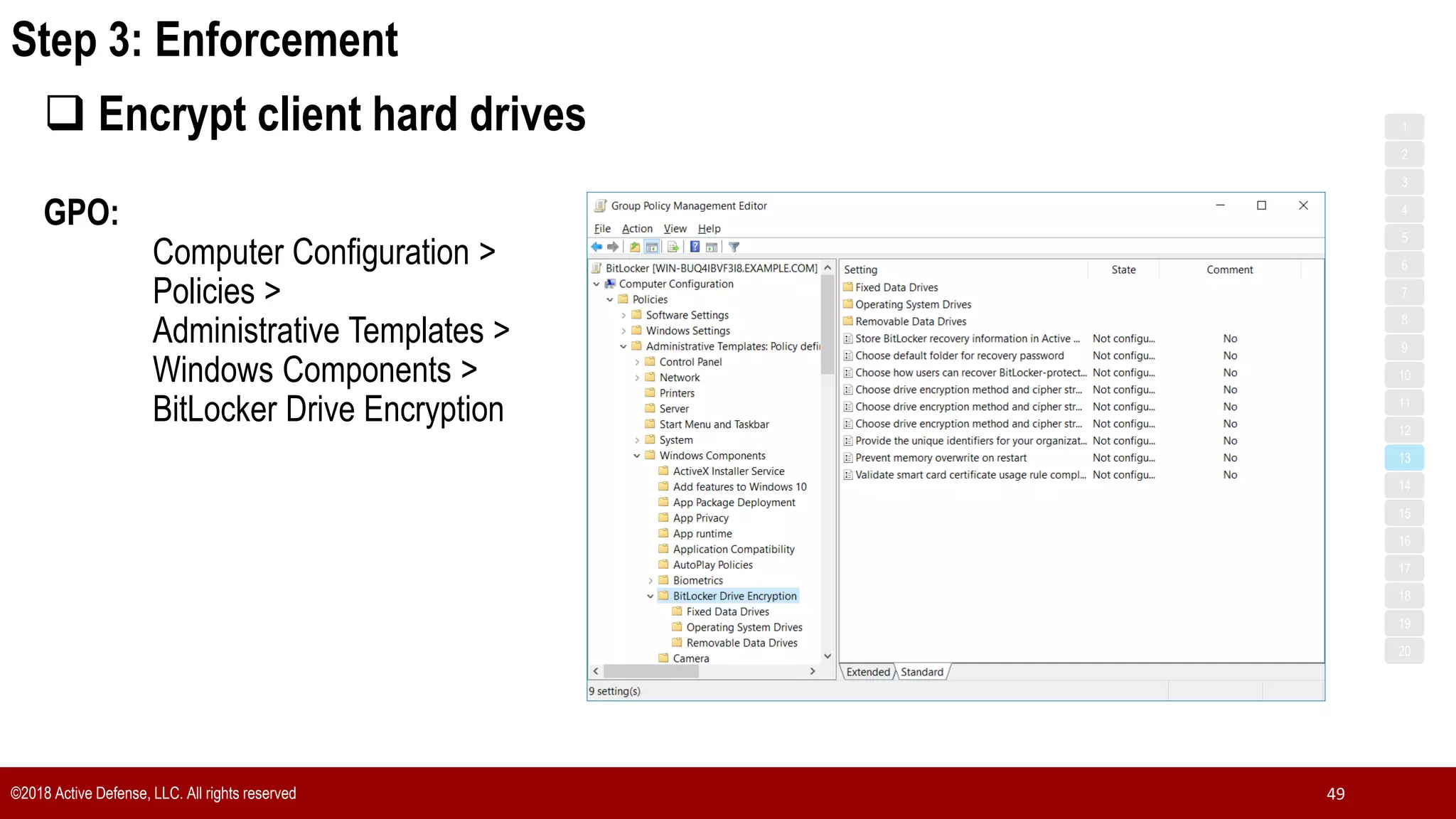1456x819 pixels.
Task: Click the Camera folder icon in tree
Action: click(x=663, y=658)
